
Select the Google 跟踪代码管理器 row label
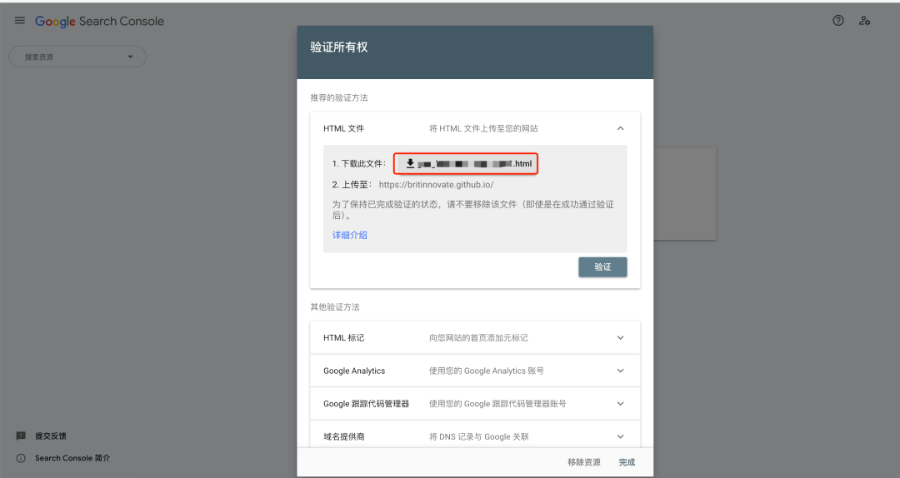coord(366,404)
